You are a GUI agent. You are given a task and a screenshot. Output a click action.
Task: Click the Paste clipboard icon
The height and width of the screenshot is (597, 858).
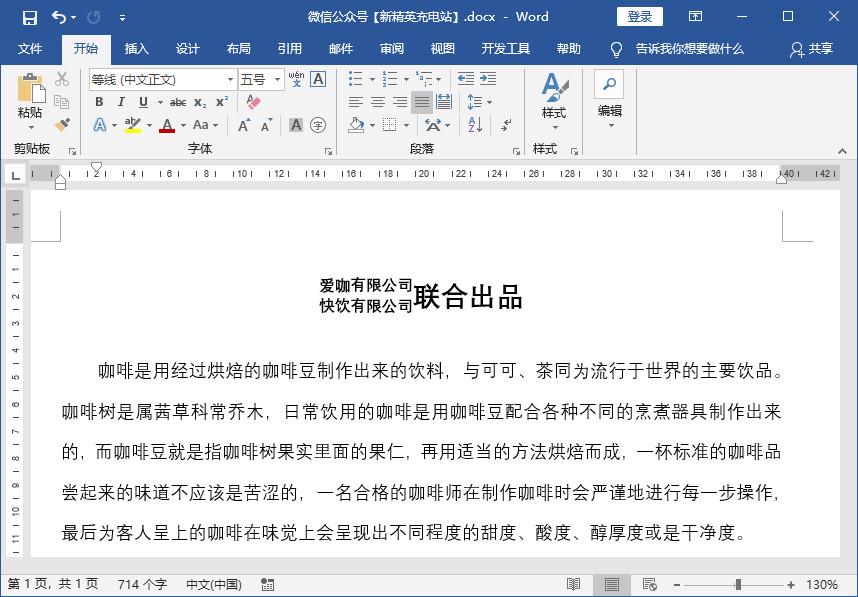click(31, 88)
